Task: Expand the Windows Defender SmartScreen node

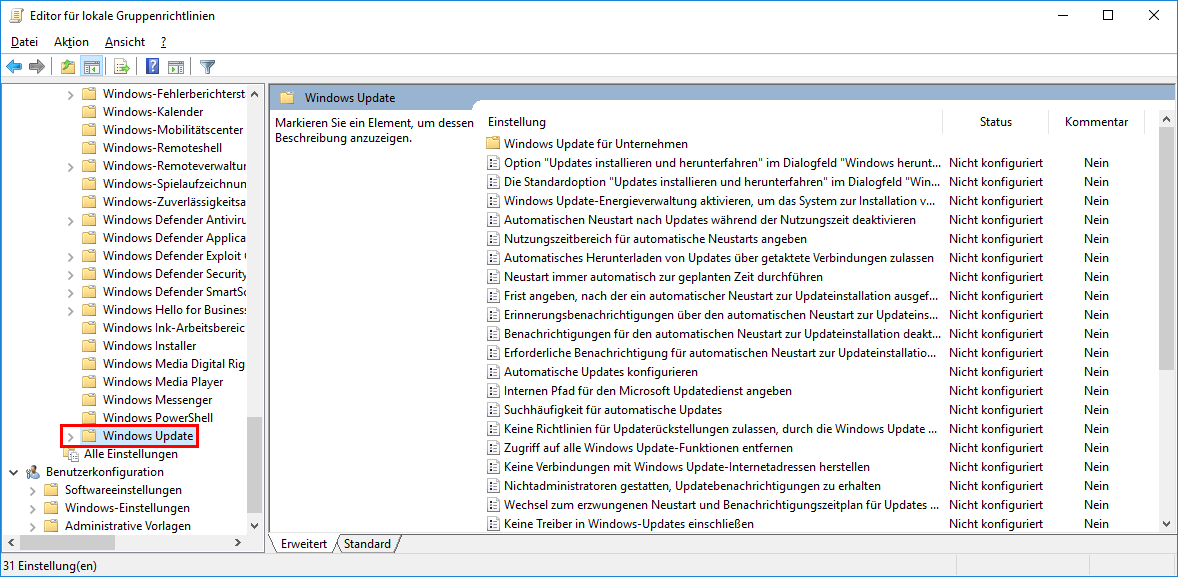Action: (x=70, y=292)
